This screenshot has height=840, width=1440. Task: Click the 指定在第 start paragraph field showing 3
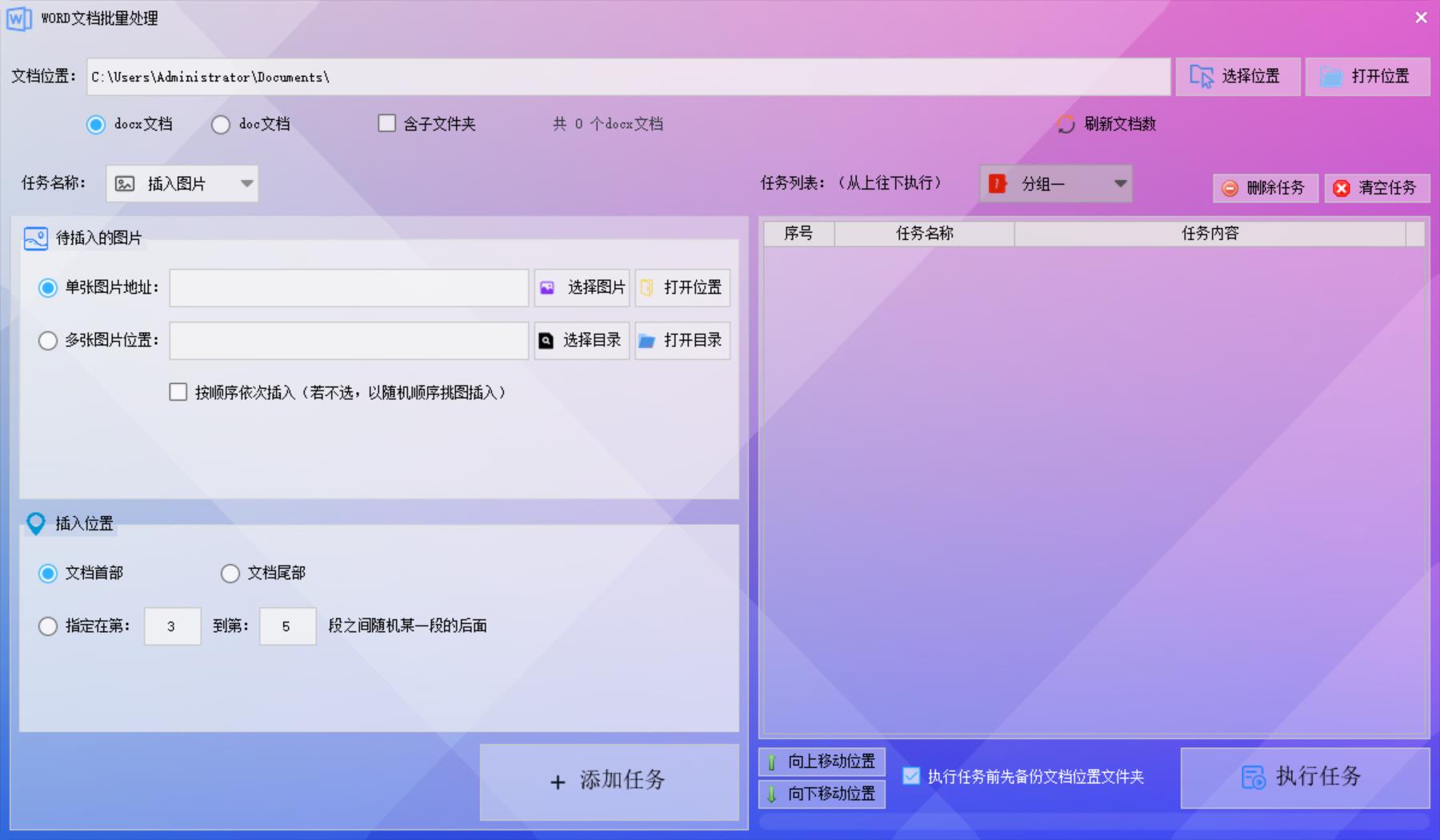point(173,626)
